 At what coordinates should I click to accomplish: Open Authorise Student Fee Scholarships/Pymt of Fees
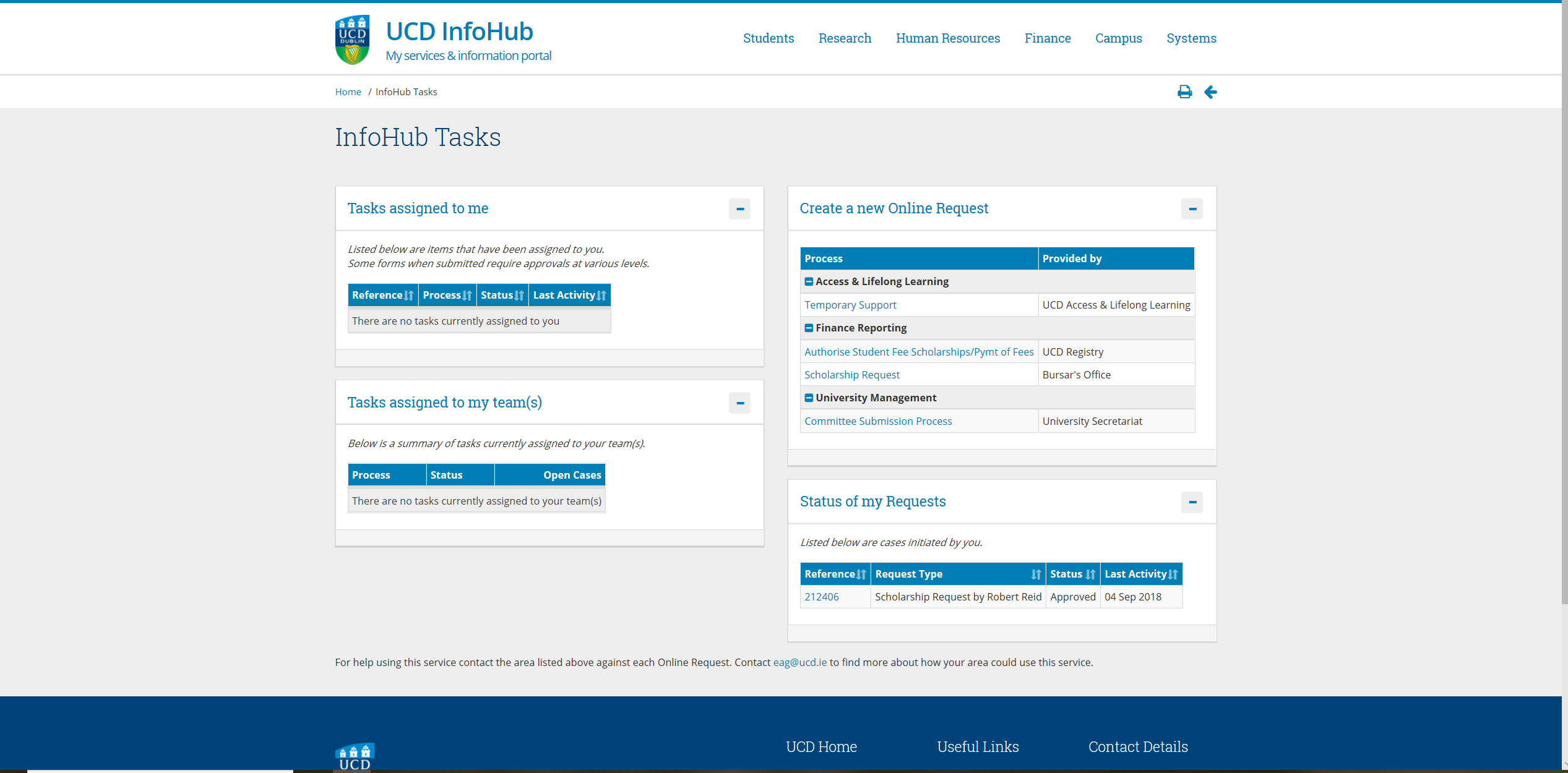(x=919, y=352)
